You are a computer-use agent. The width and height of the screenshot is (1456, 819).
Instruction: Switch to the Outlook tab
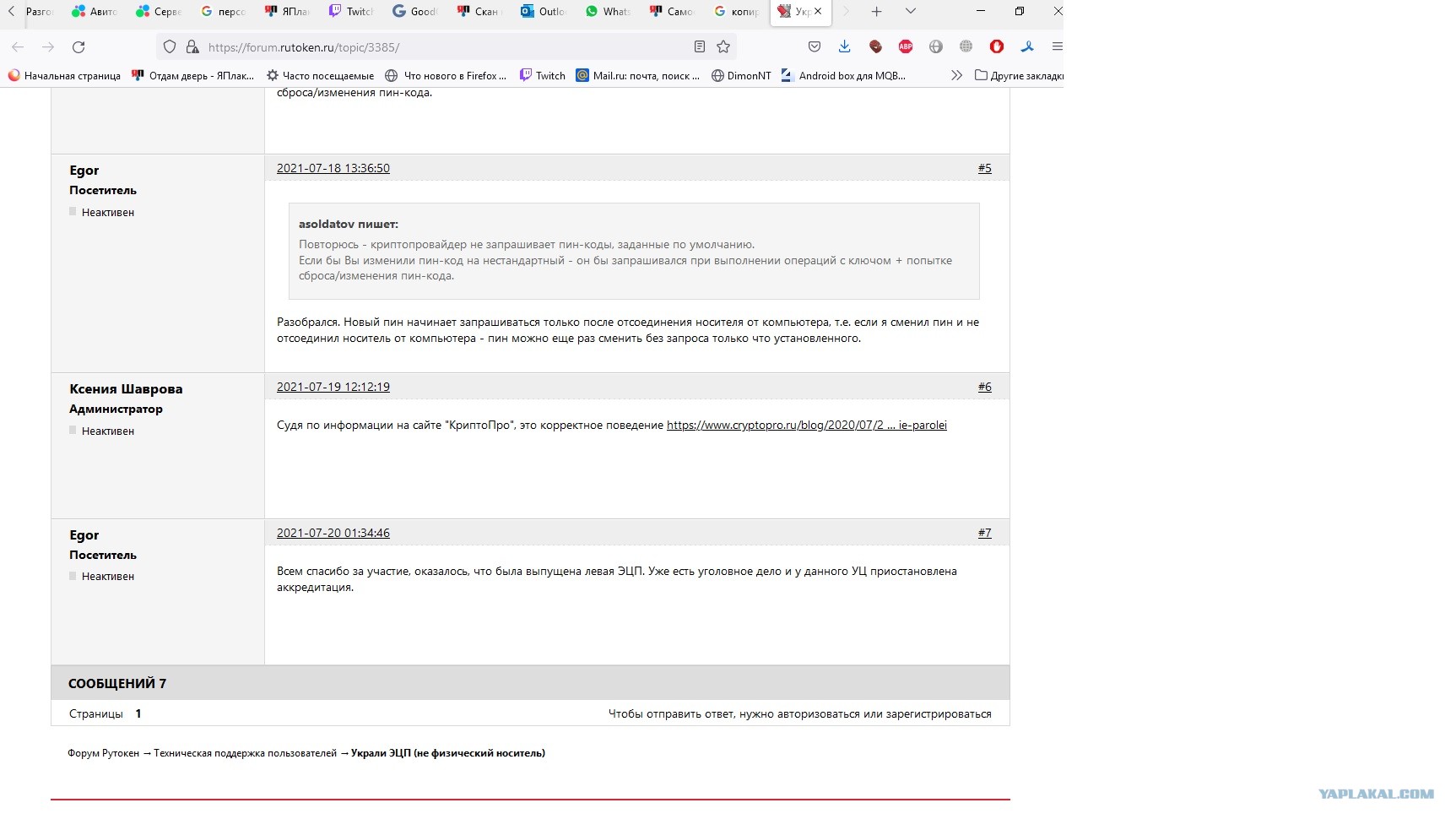coord(544,12)
